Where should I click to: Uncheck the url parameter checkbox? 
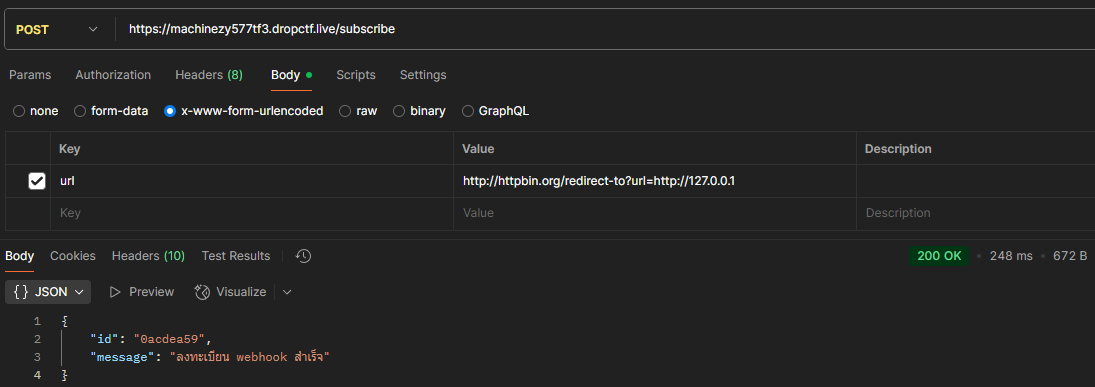(x=36, y=181)
